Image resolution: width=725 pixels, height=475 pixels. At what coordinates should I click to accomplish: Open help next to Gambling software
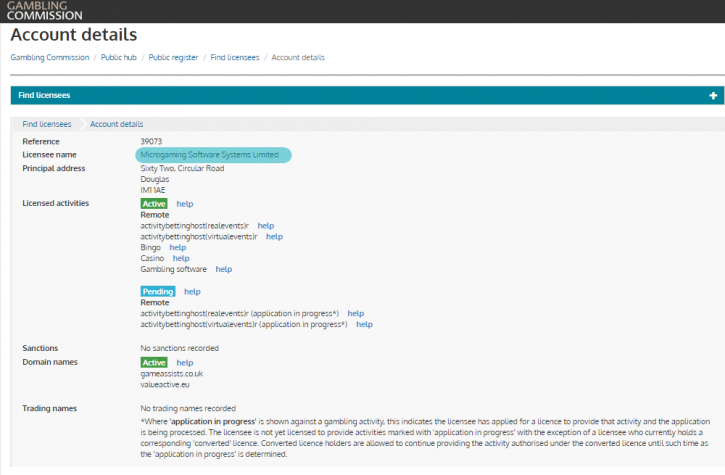pyautogui.click(x=224, y=269)
